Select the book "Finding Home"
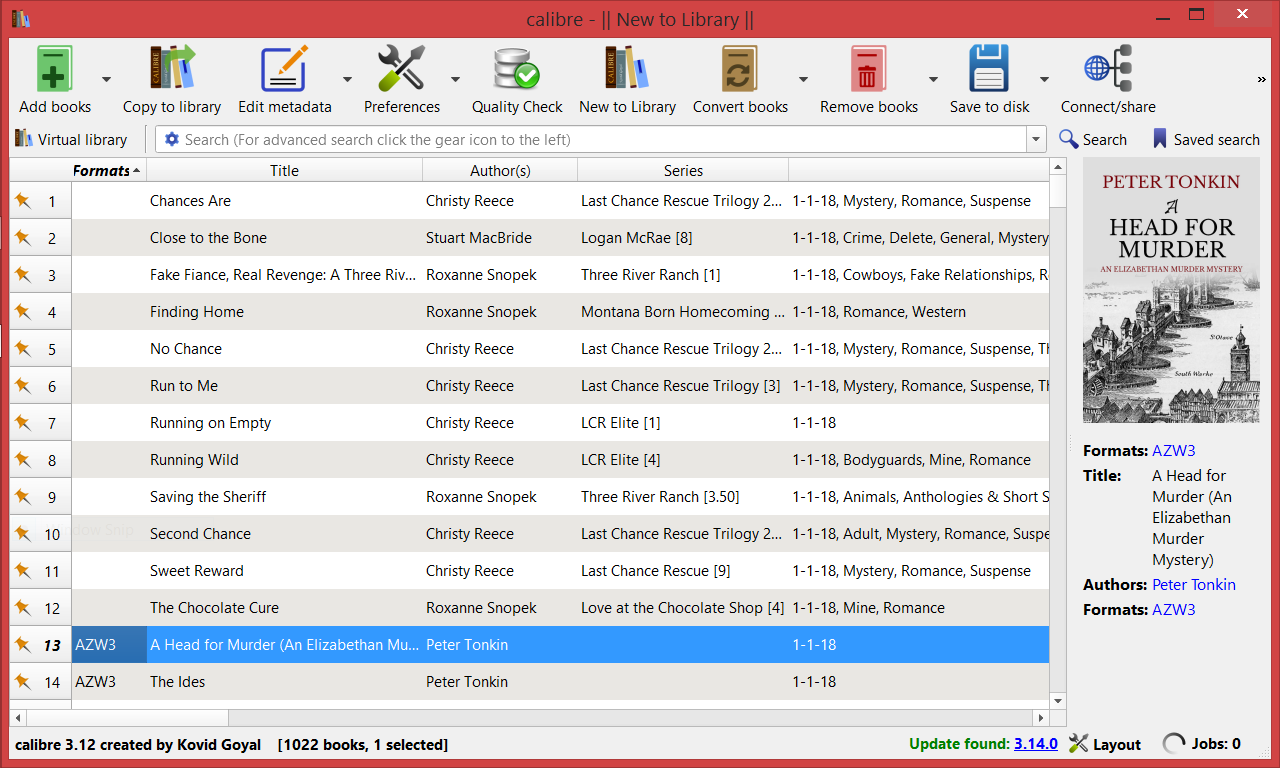Viewport: 1280px width, 768px height. [197, 312]
